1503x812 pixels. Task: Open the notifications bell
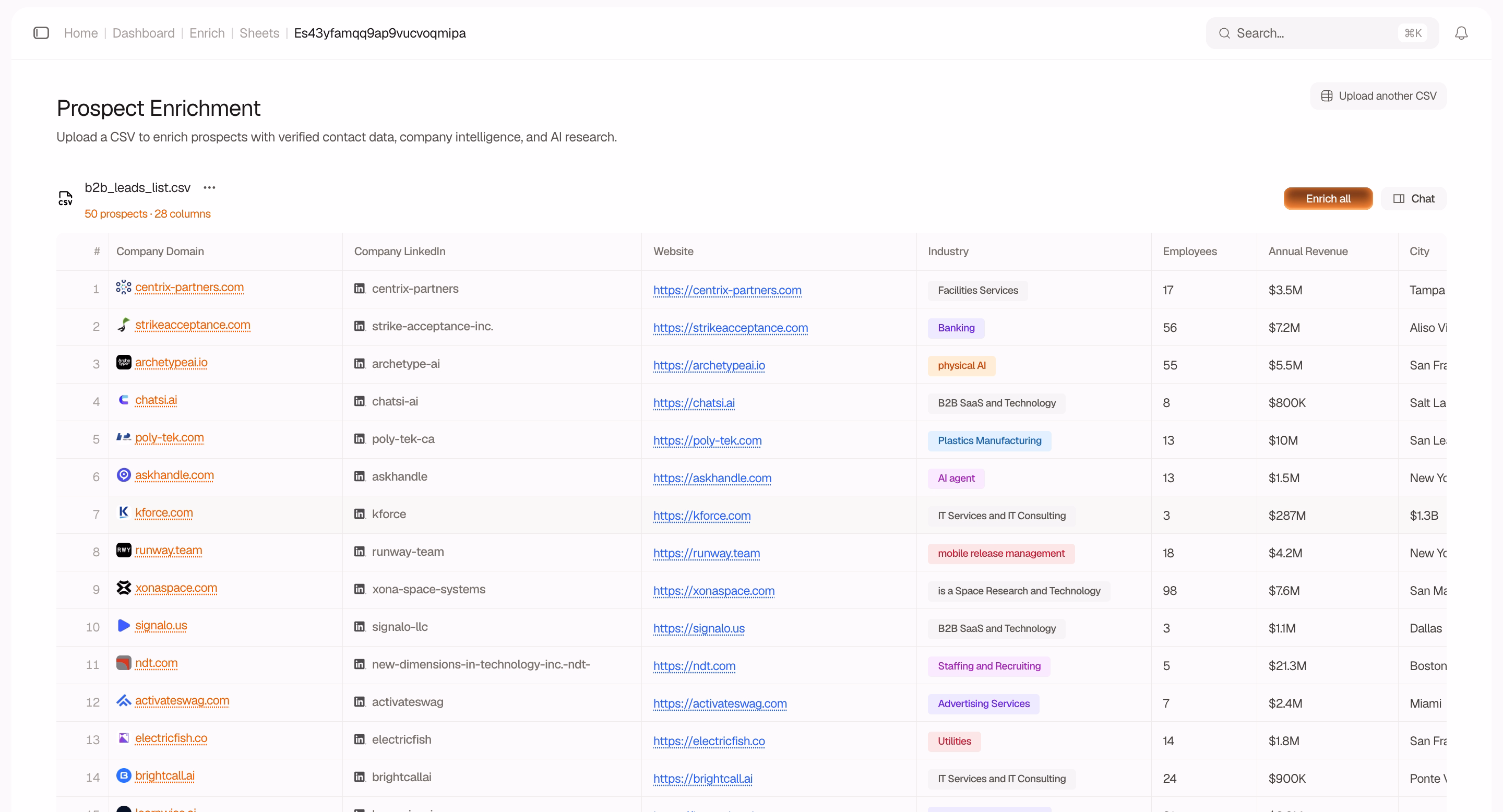1461,33
